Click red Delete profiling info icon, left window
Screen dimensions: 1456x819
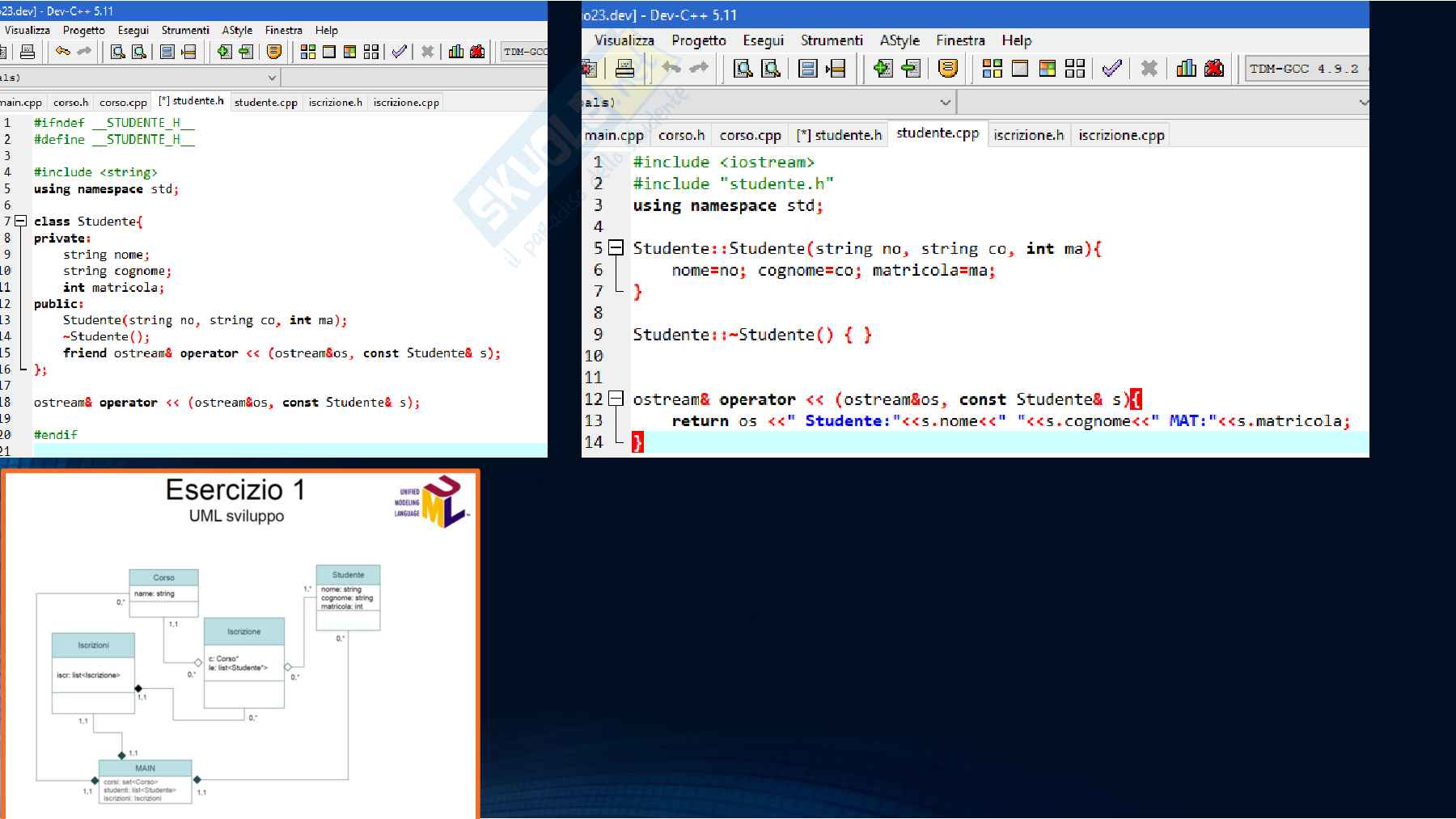pyautogui.click(x=477, y=52)
